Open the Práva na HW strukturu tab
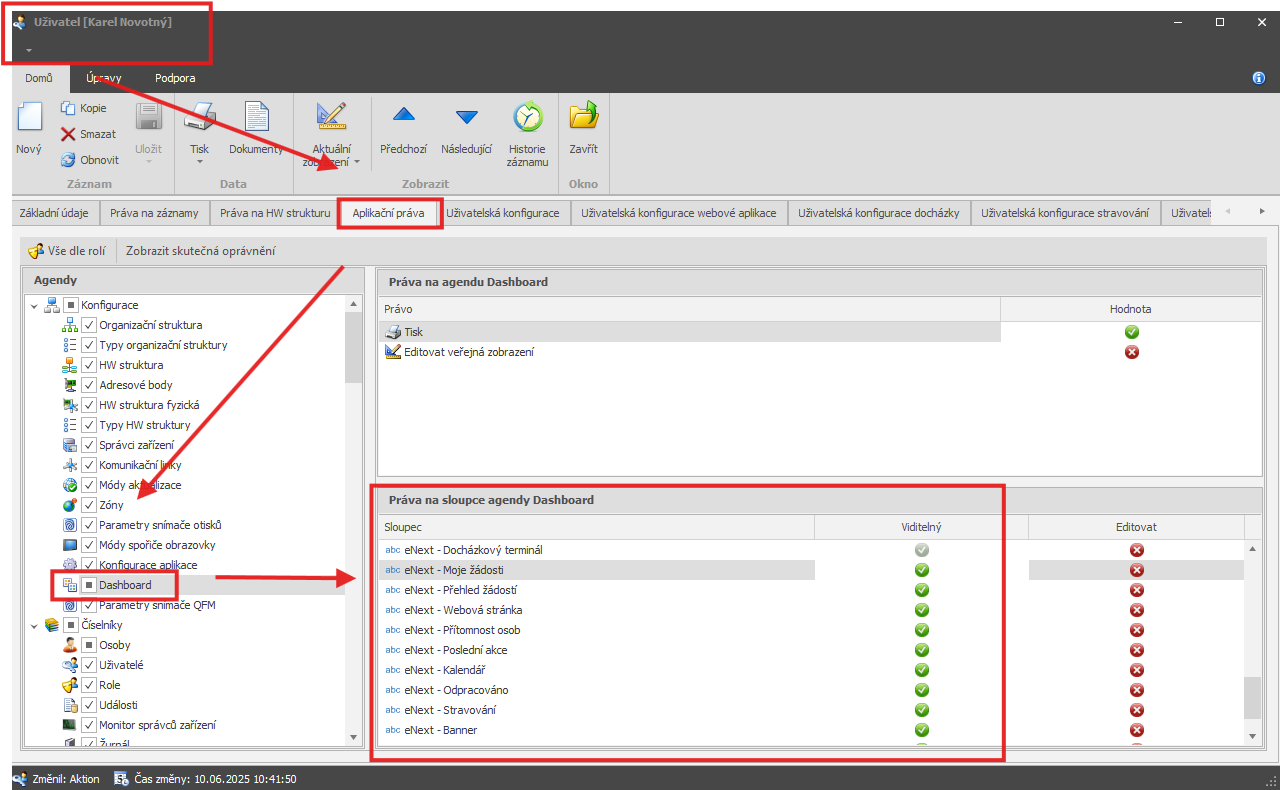Viewport: 1280px width, 790px height. [275, 213]
